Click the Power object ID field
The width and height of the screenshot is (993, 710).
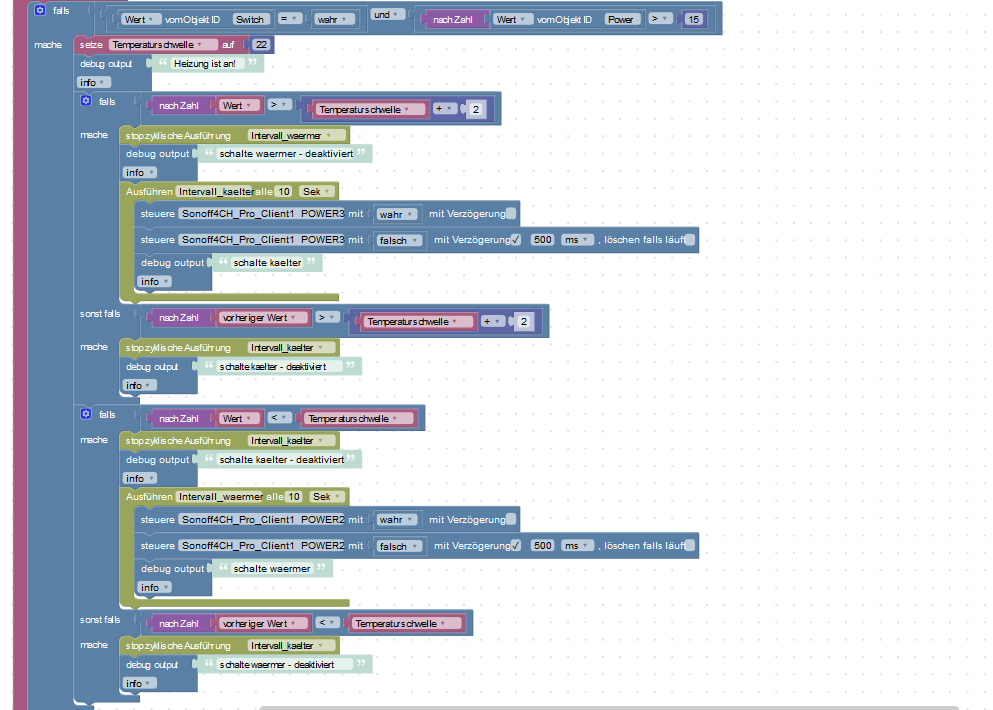click(x=623, y=20)
